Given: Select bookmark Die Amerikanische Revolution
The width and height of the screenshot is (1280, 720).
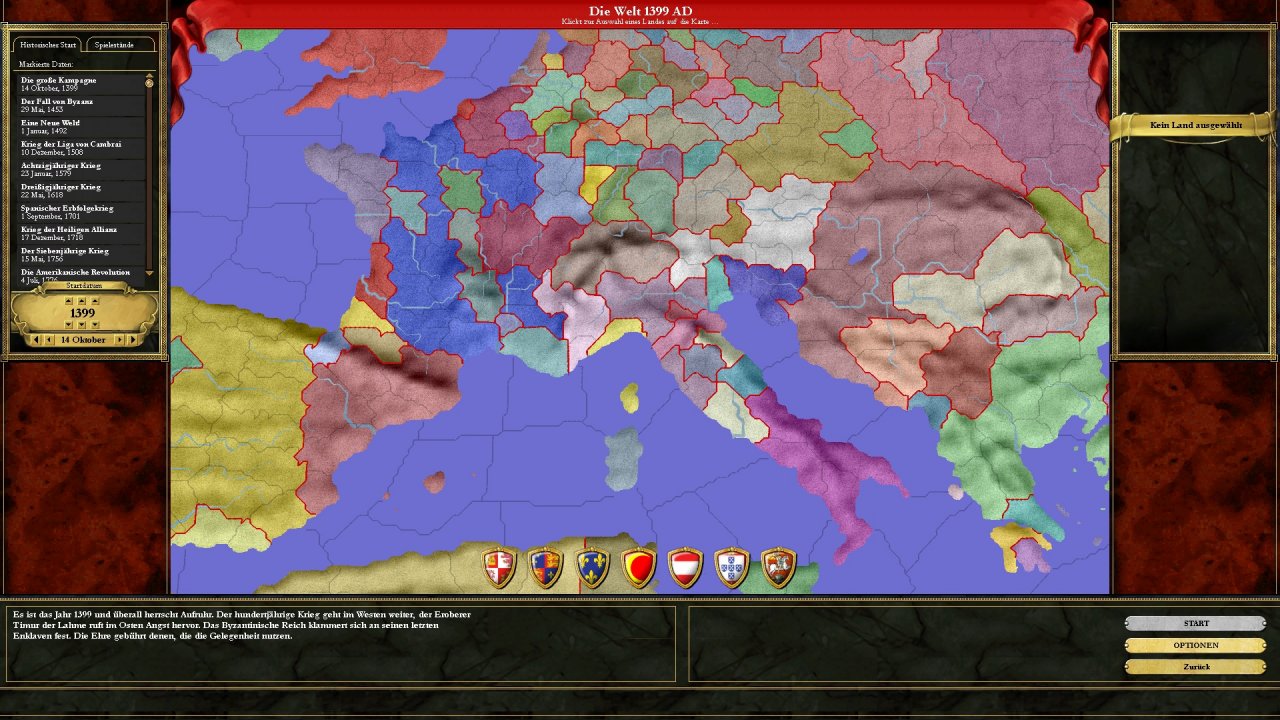Looking at the screenshot, I should click(x=82, y=274).
